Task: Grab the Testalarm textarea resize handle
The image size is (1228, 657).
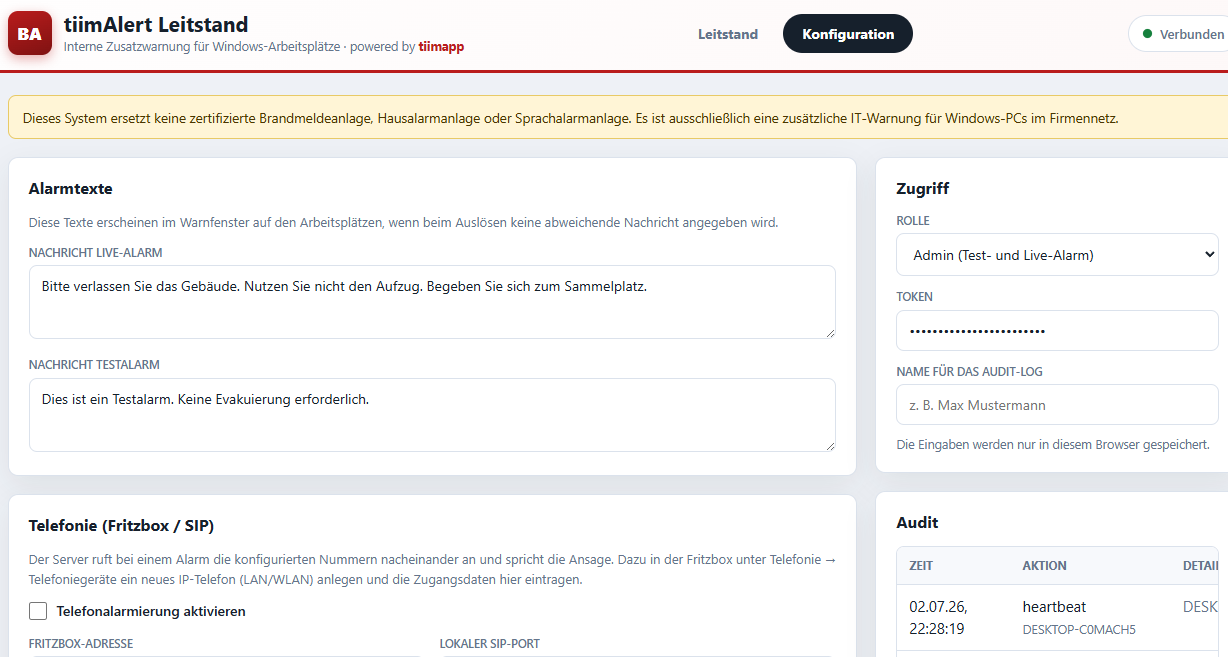Action: tap(829, 445)
